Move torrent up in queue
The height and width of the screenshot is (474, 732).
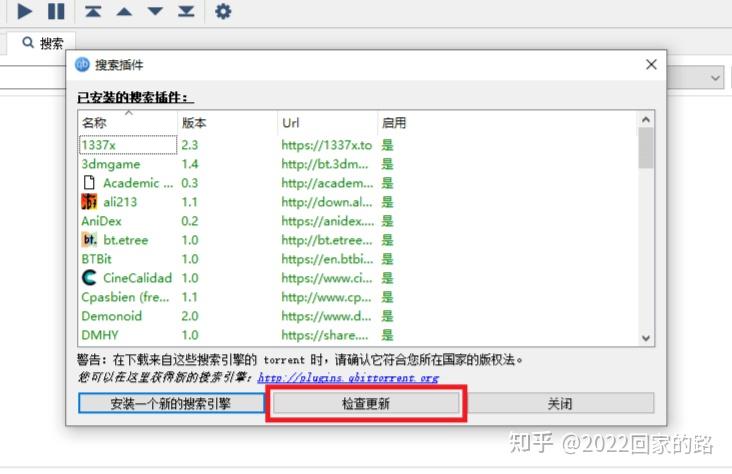pyautogui.click(x=124, y=11)
